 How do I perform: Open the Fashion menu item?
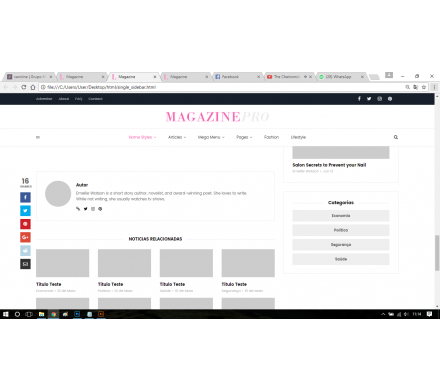(x=271, y=137)
